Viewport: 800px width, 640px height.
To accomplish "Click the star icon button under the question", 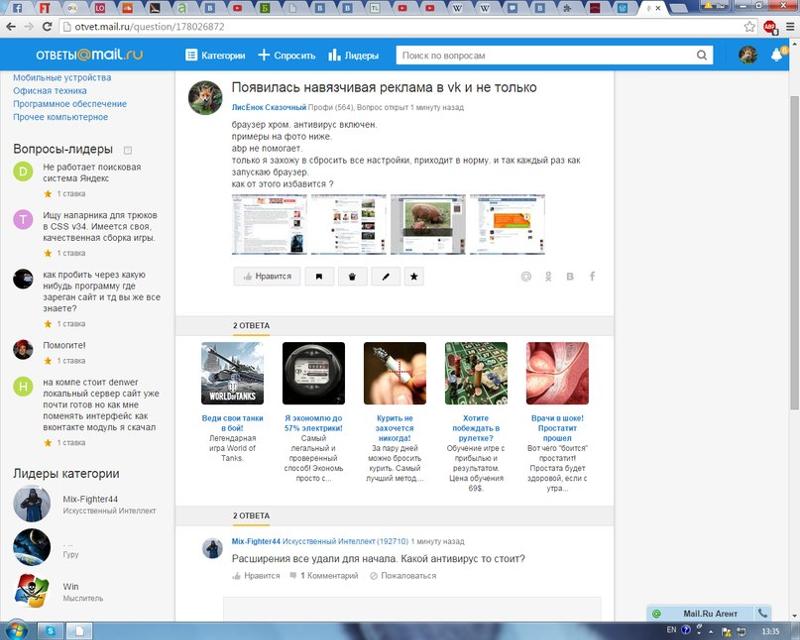I will point(414,276).
